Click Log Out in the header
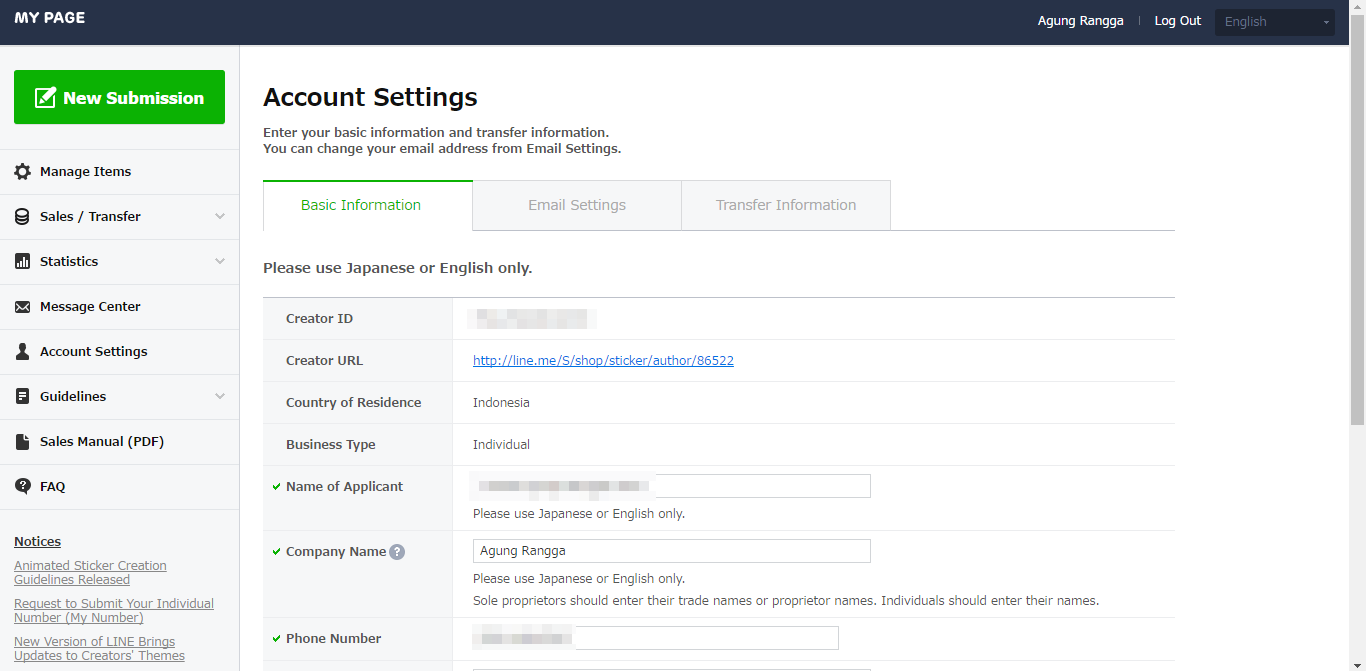This screenshot has width=1366, height=671. tap(1178, 21)
